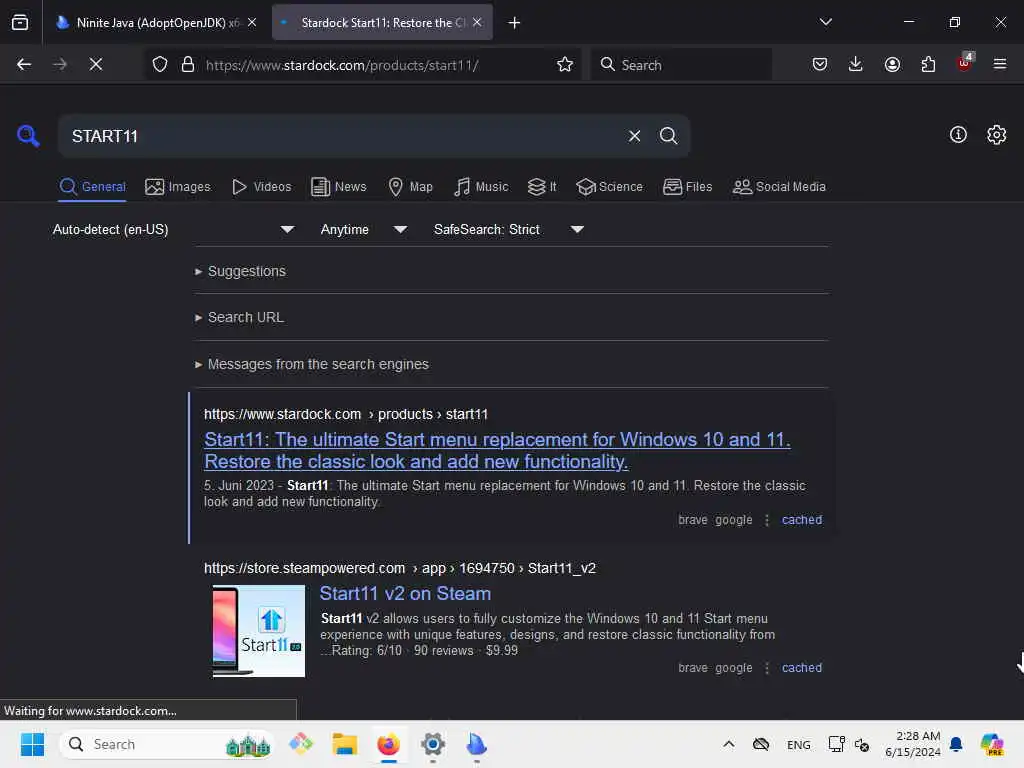Switch to Ninite Java tab
The height and width of the screenshot is (768, 1024).
155,23
